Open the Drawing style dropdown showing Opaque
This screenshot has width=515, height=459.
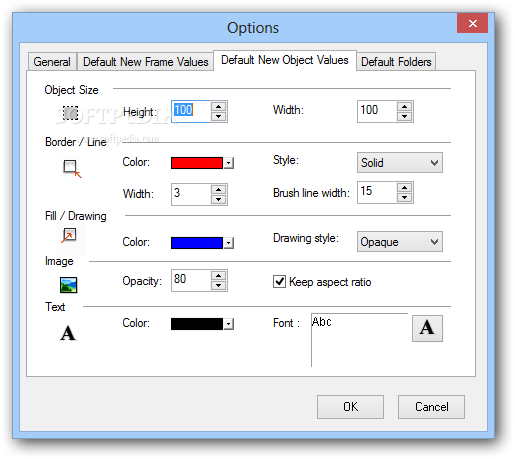click(x=400, y=242)
